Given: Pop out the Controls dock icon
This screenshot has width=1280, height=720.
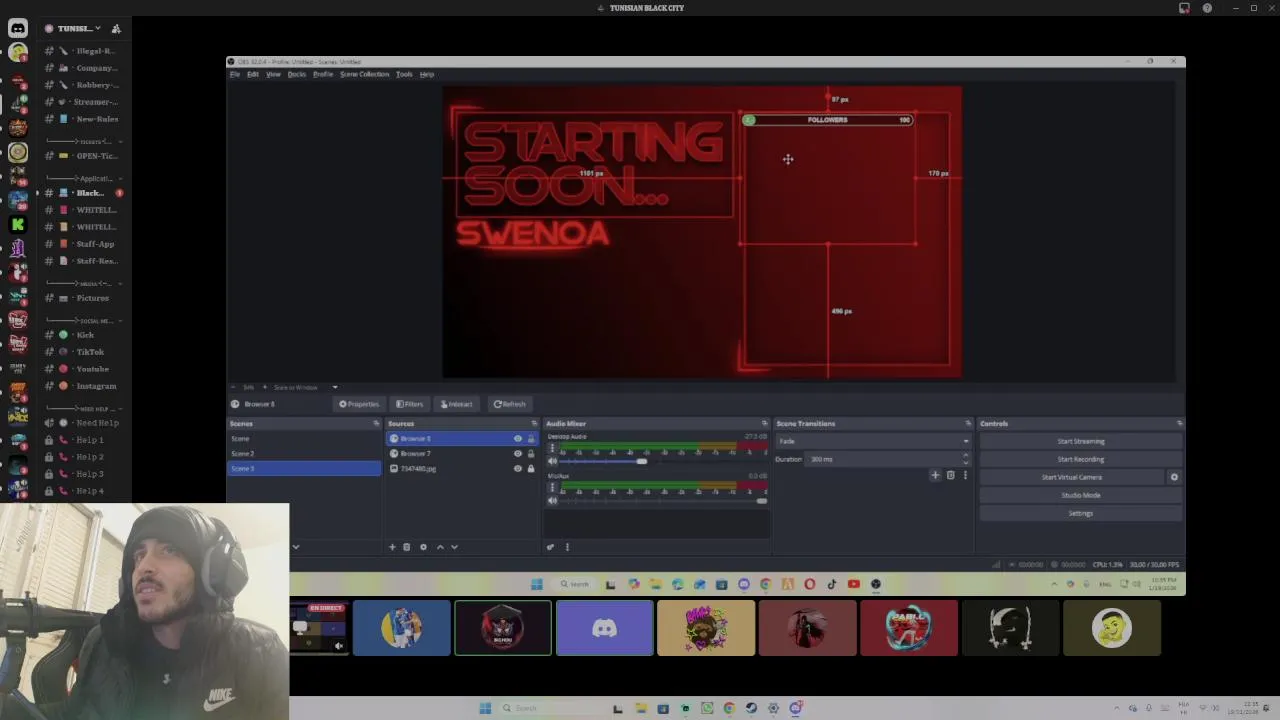Looking at the screenshot, I should [x=1179, y=424].
